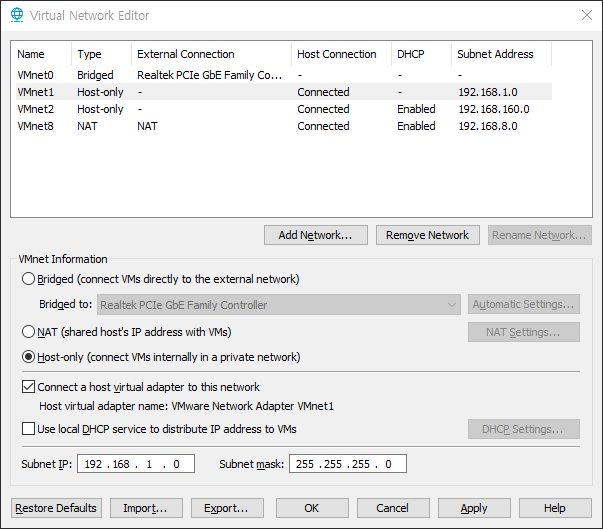
Task: Sort by the Name column header
Action: (x=42, y=54)
